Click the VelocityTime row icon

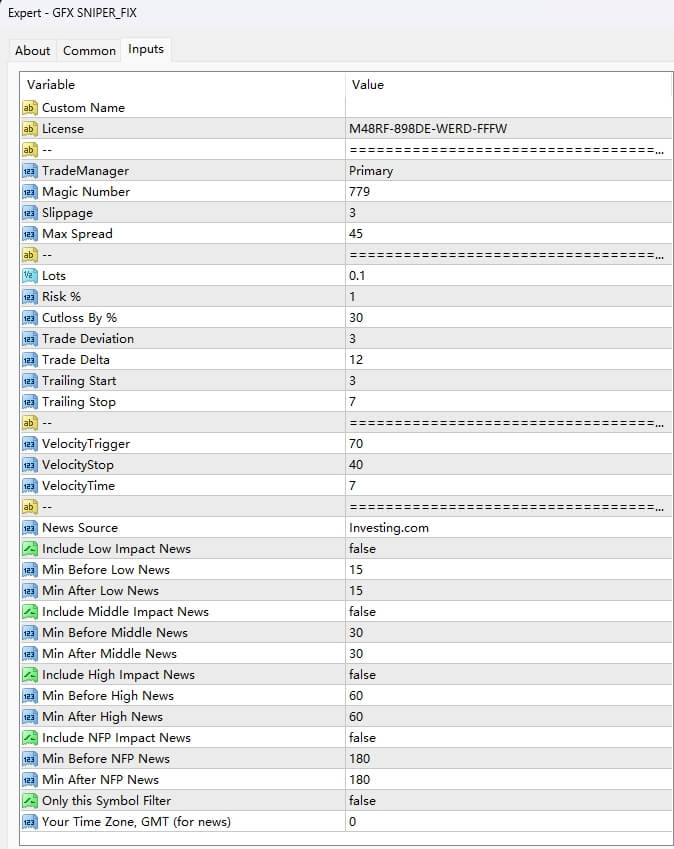pyautogui.click(x=29, y=486)
